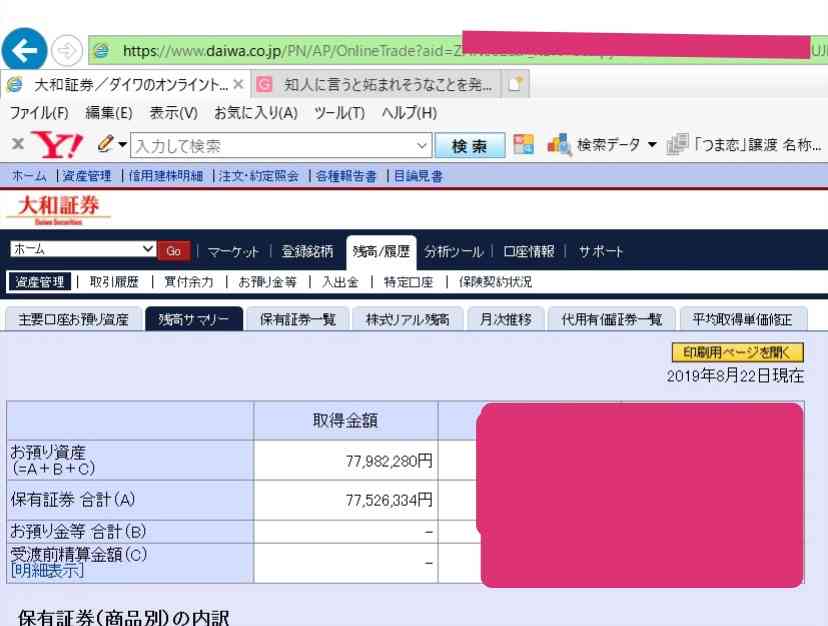Switch to the 代用有価証券一覧 tab

tap(611, 319)
